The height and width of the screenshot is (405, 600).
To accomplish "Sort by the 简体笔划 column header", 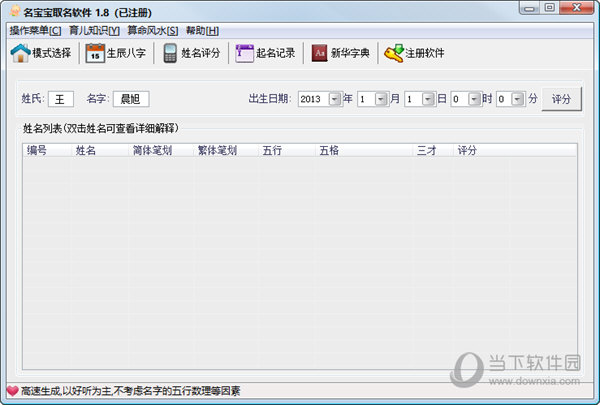I will 161,150.
